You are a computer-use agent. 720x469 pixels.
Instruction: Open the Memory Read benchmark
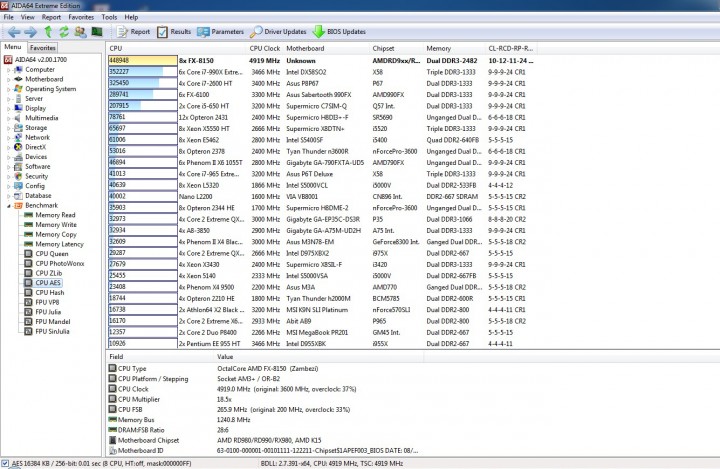tap(55, 215)
